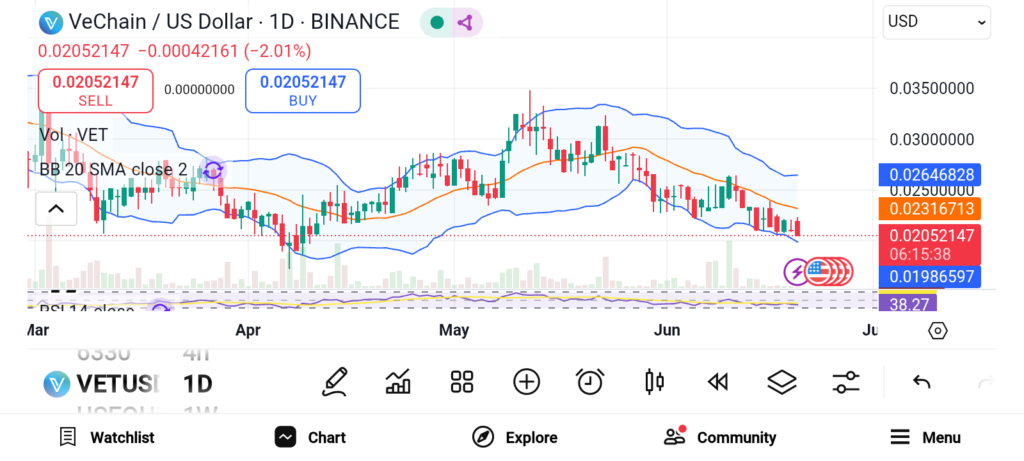The image size is (1024, 461).
Task: Open the Menu tab
Action: click(x=925, y=437)
